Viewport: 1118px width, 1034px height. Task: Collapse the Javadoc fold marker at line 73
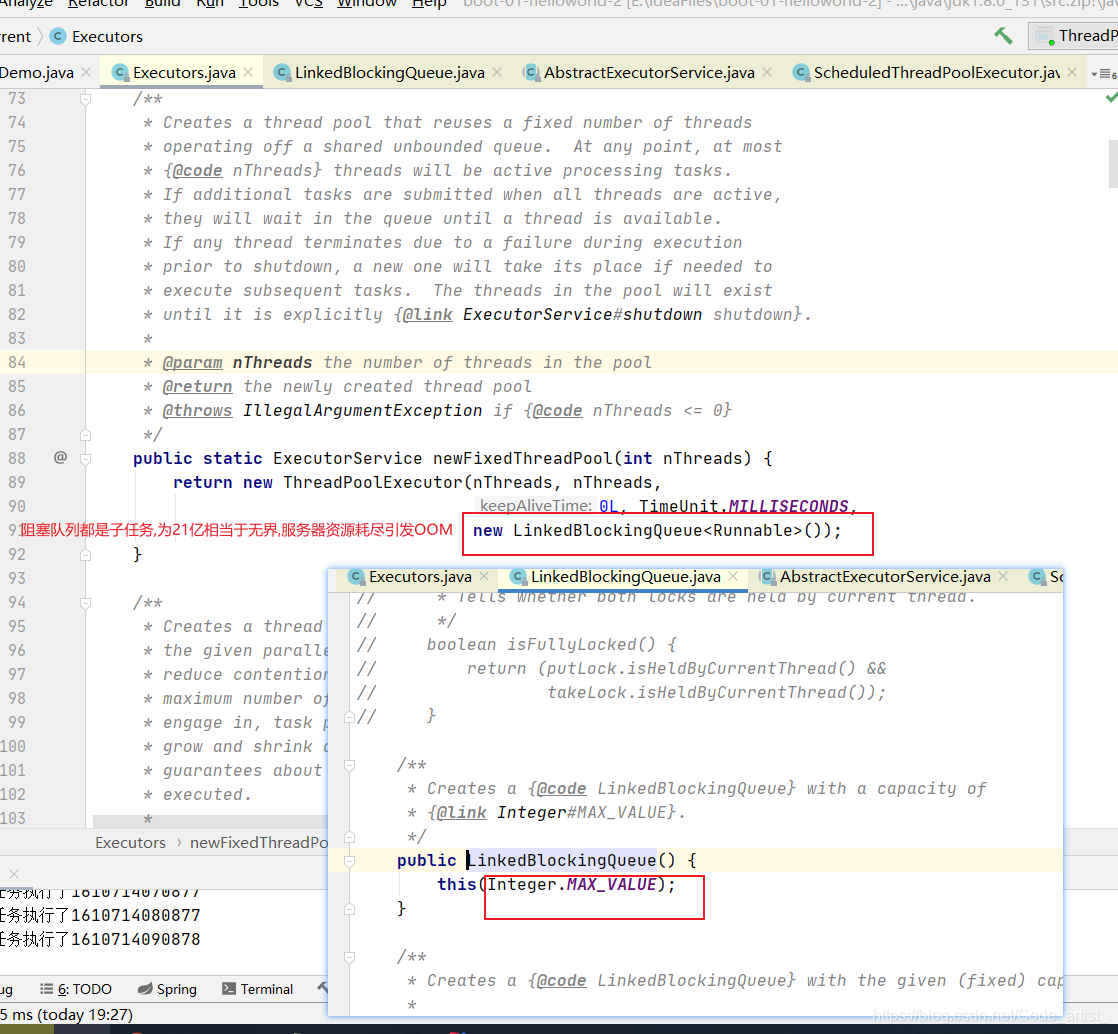click(86, 98)
